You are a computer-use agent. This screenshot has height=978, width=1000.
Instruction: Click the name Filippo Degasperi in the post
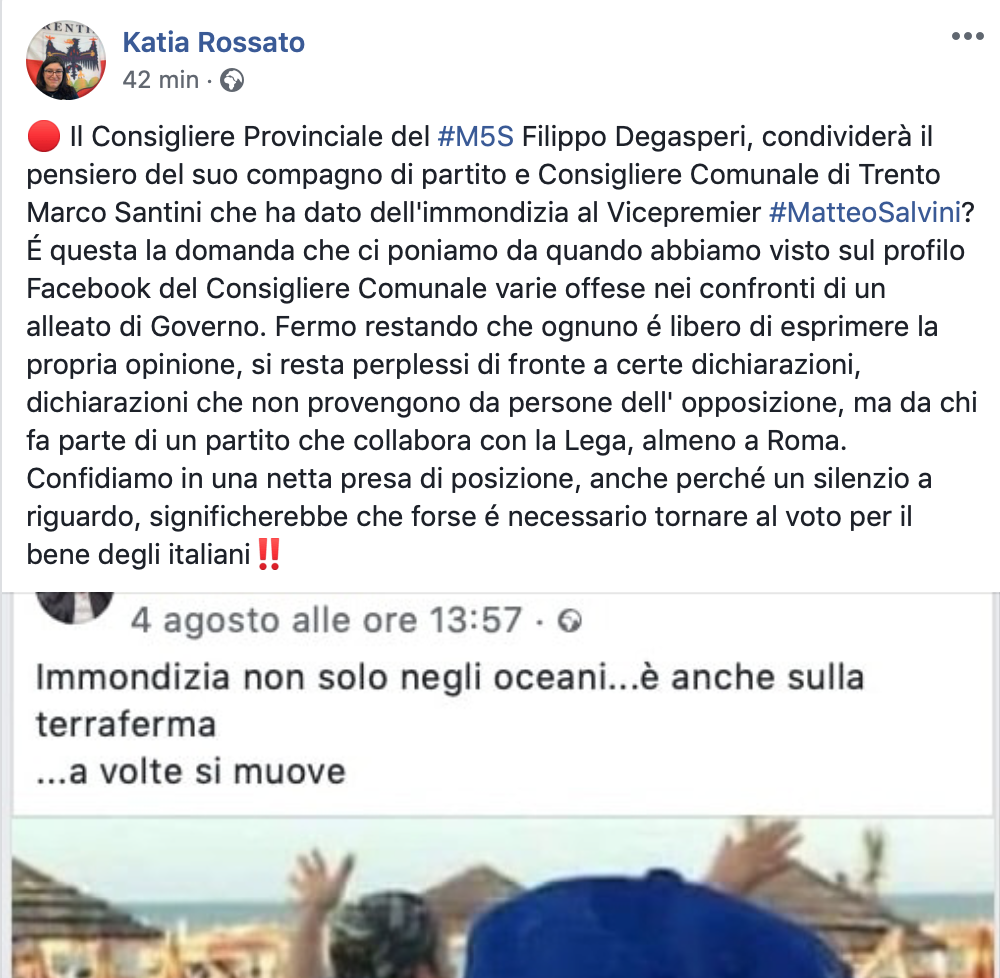pyautogui.click(x=637, y=136)
